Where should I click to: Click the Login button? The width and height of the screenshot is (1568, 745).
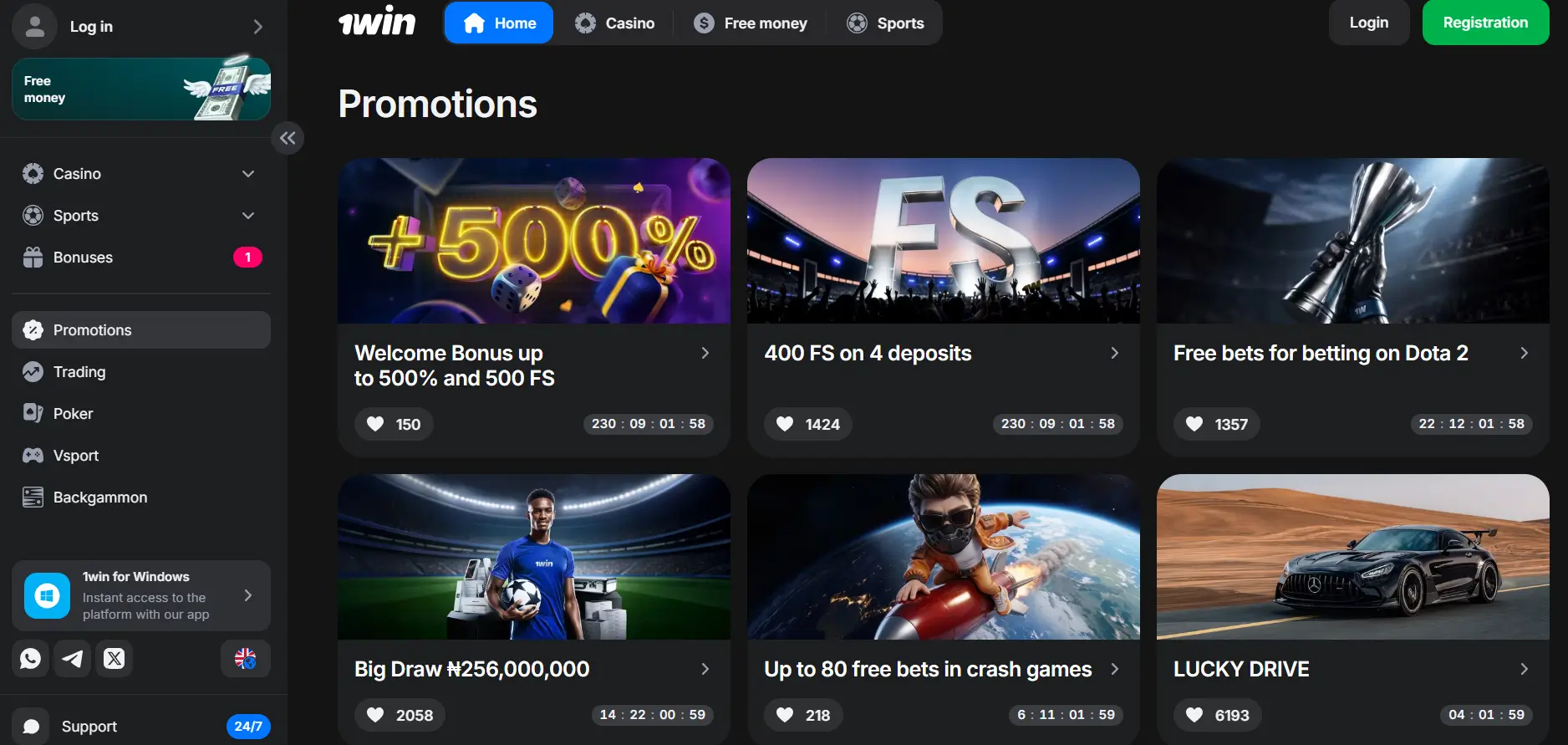[x=1369, y=23]
